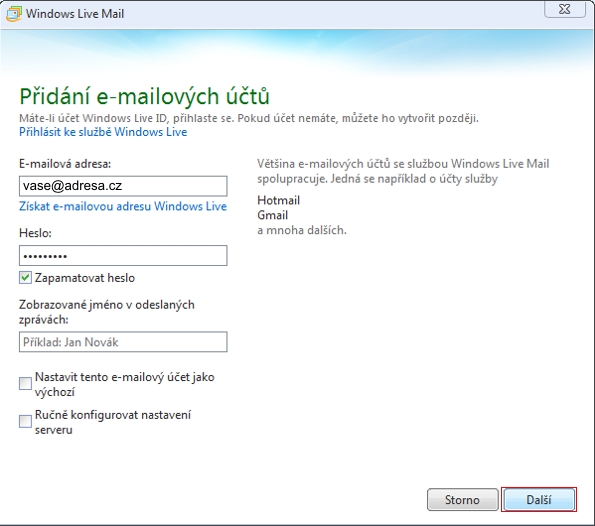Uncheck the 'Zapamatovat heslo' checkbox
The height and width of the screenshot is (526, 595).
pos(25,278)
